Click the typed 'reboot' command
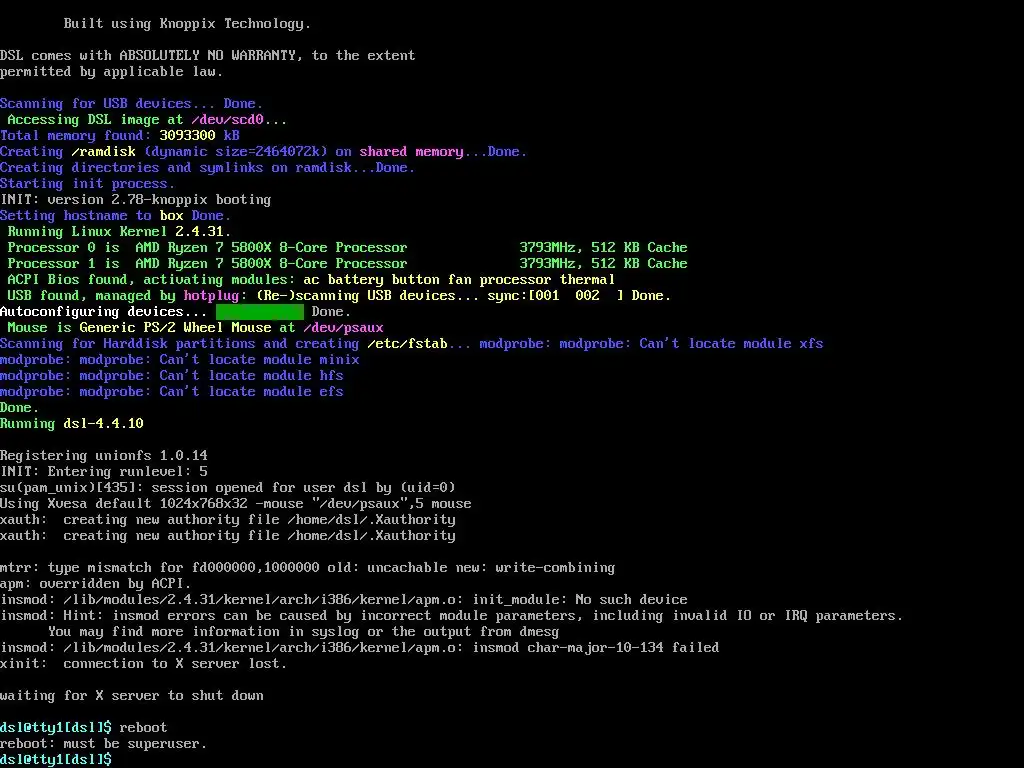The height and width of the screenshot is (768, 1024). [x=143, y=728]
